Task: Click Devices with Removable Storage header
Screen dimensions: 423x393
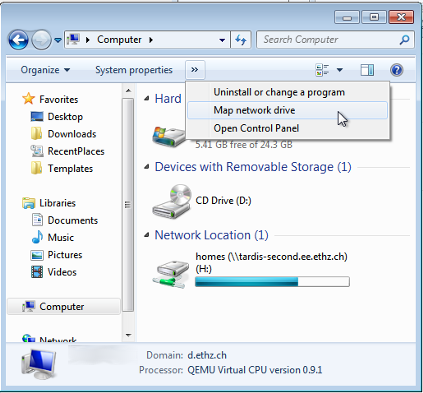Action: pos(253,167)
